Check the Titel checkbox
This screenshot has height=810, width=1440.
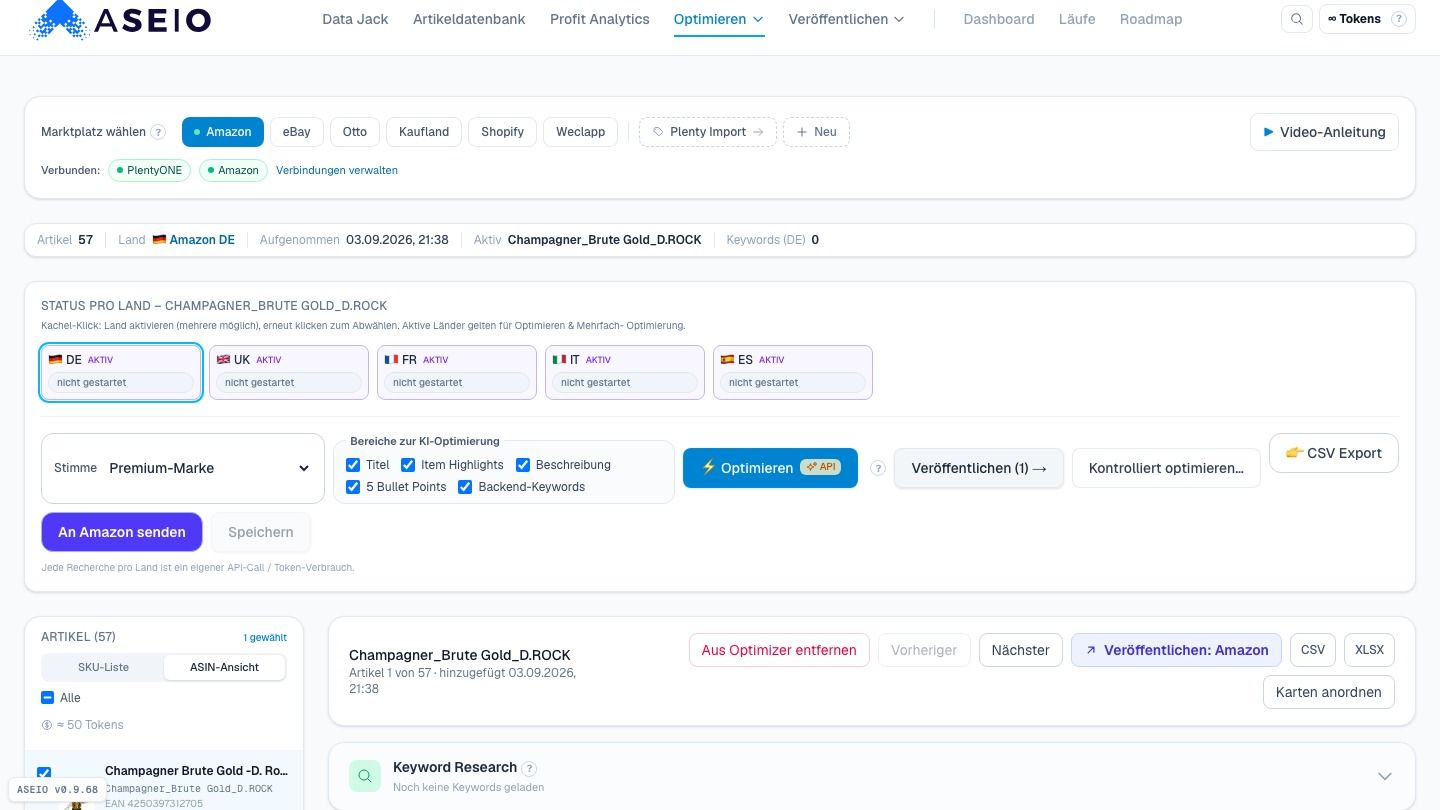pyautogui.click(x=353, y=465)
